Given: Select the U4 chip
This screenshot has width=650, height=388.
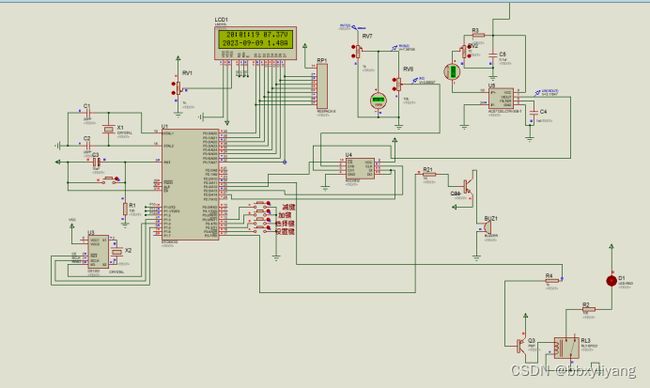Looking at the screenshot, I should point(360,169).
